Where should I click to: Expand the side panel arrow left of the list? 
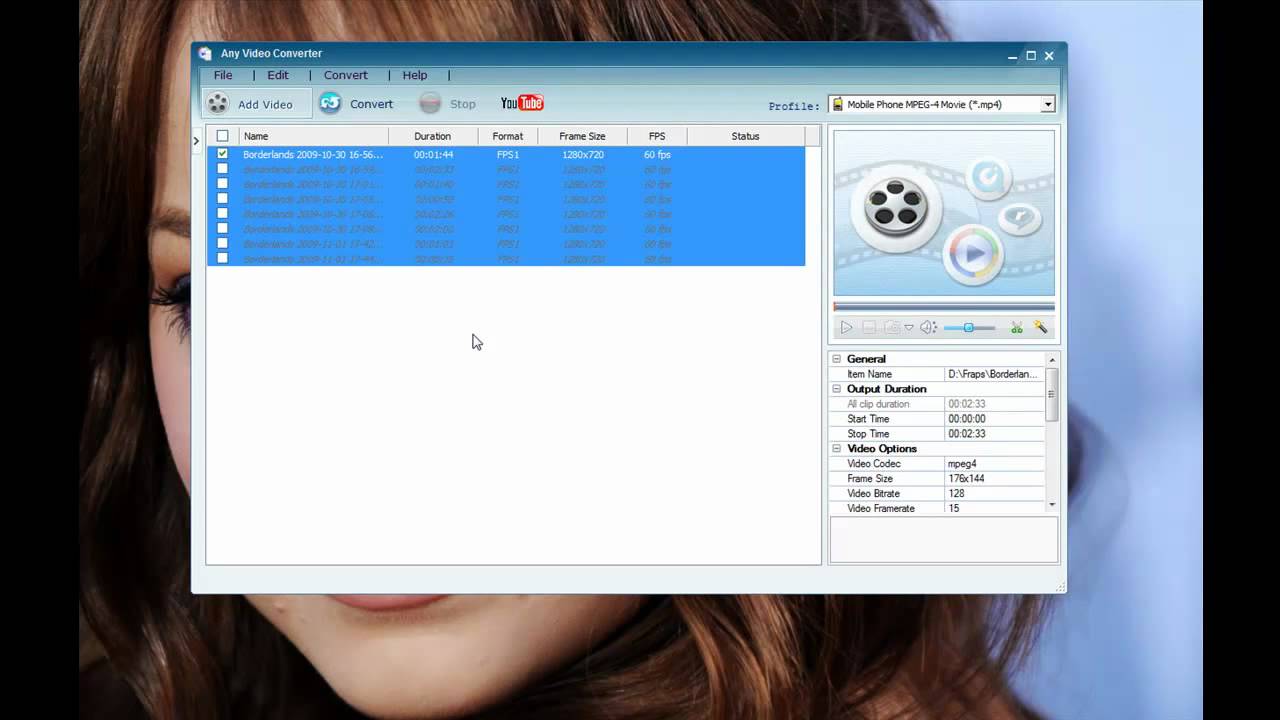pyautogui.click(x=196, y=141)
